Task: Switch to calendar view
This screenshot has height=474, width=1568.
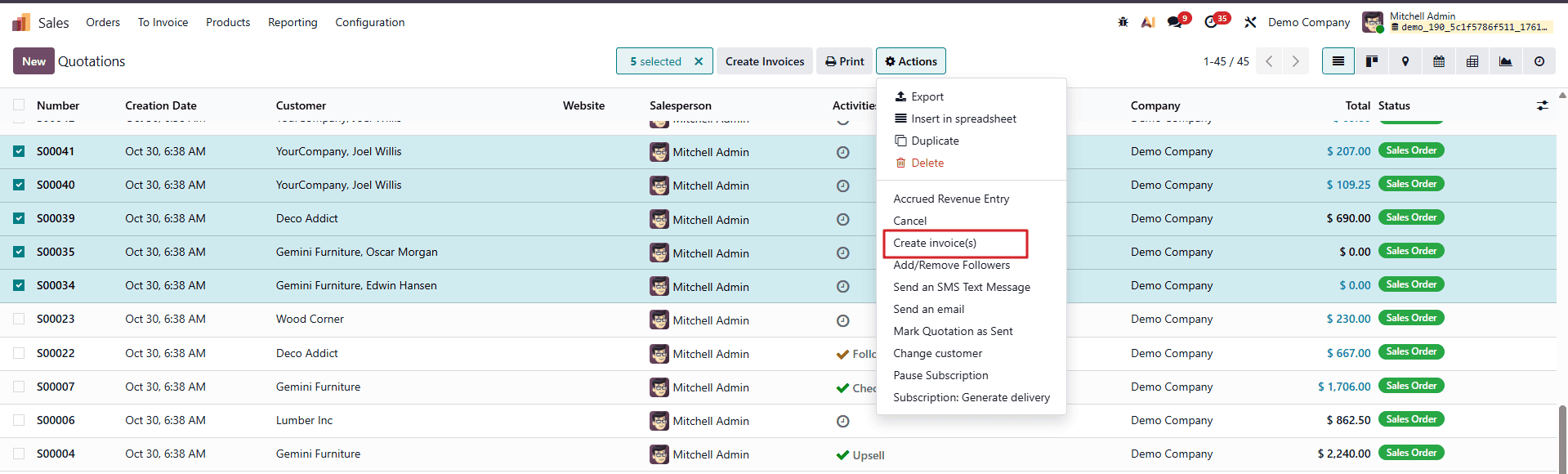Action: point(1439,61)
